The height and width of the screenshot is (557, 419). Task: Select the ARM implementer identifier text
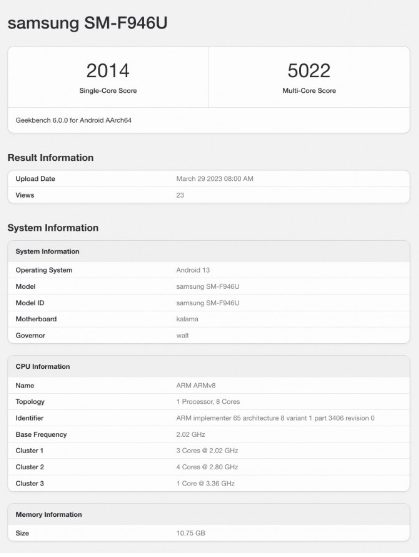(275, 418)
